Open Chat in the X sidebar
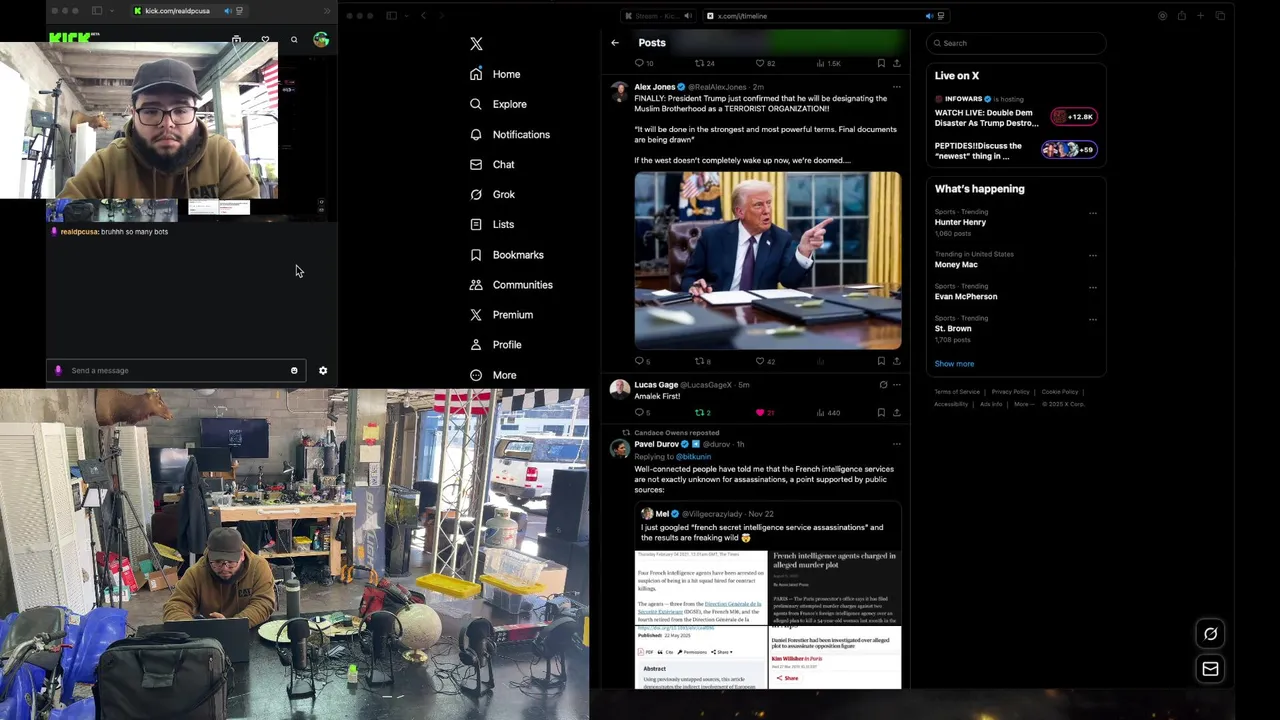The image size is (1280, 720). tap(492, 164)
